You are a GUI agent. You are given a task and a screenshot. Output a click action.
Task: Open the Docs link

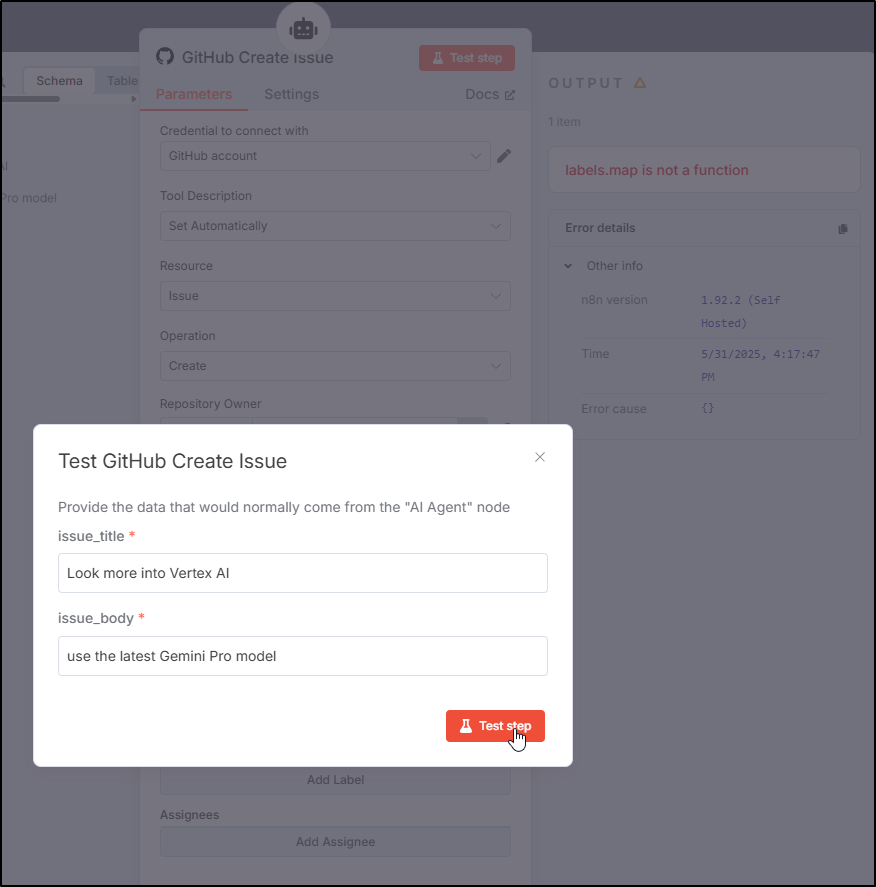[x=490, y=94]
